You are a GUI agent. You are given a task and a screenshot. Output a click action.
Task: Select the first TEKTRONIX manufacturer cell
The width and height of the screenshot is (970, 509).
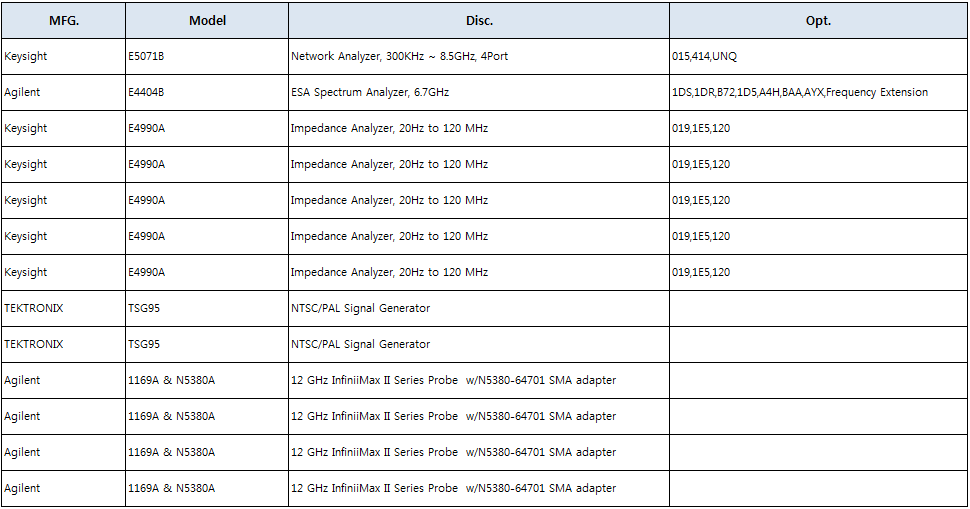34,308
